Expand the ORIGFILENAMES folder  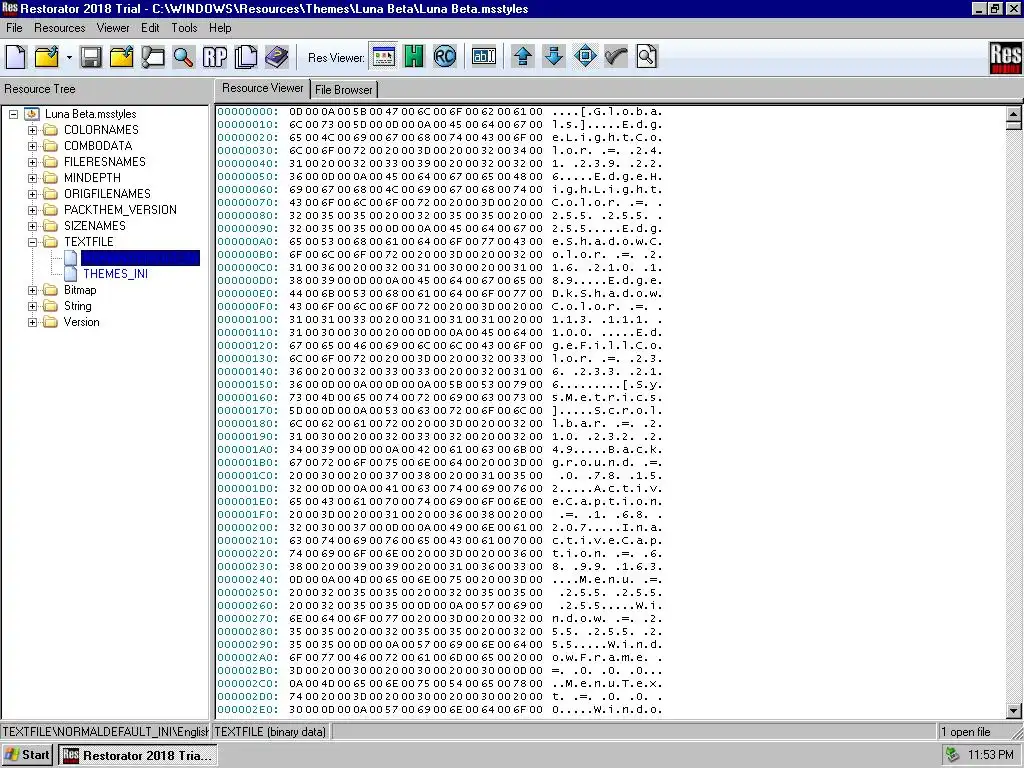32,194
